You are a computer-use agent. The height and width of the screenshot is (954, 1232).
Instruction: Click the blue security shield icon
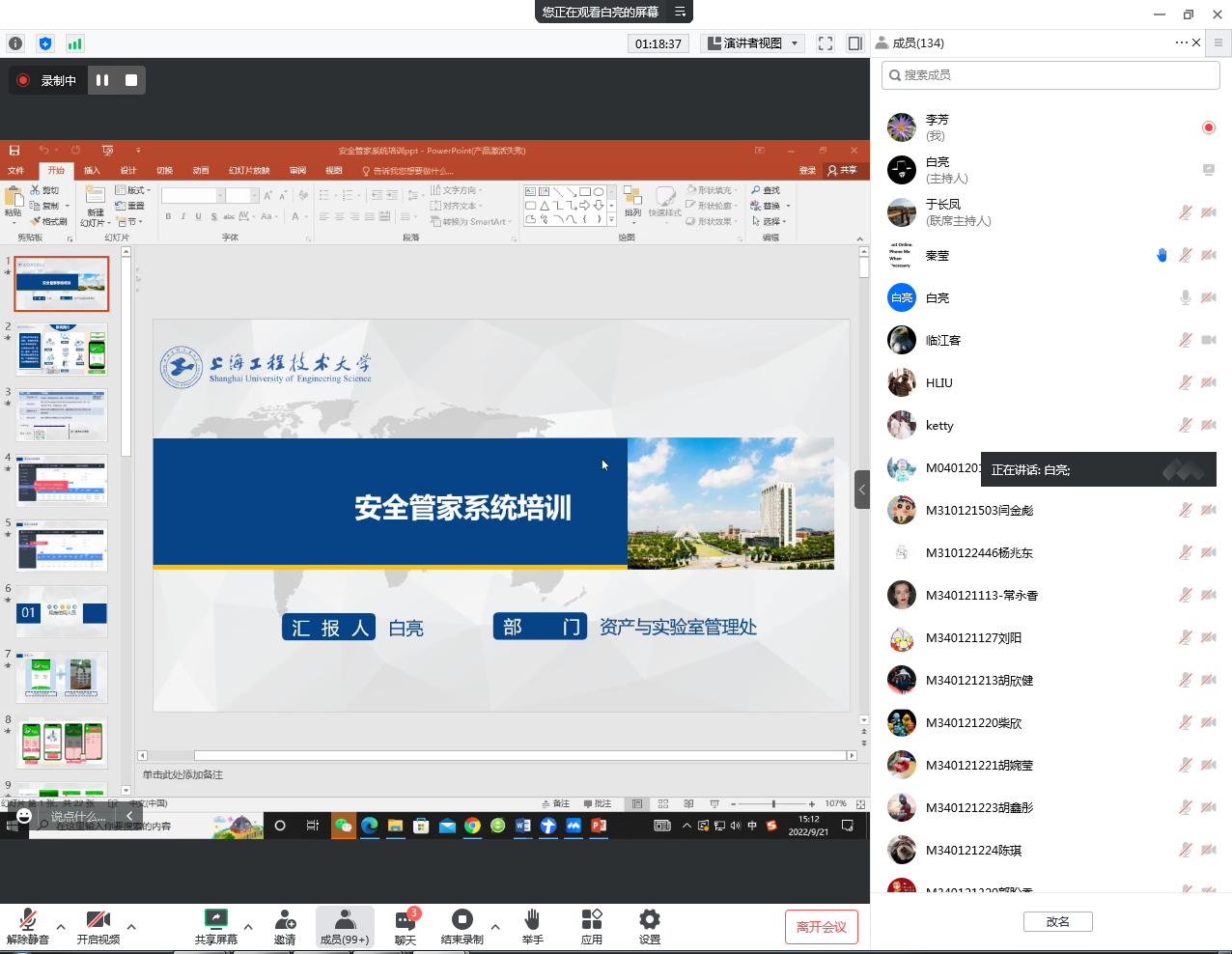pyautogui.click(x=45, y=43)
